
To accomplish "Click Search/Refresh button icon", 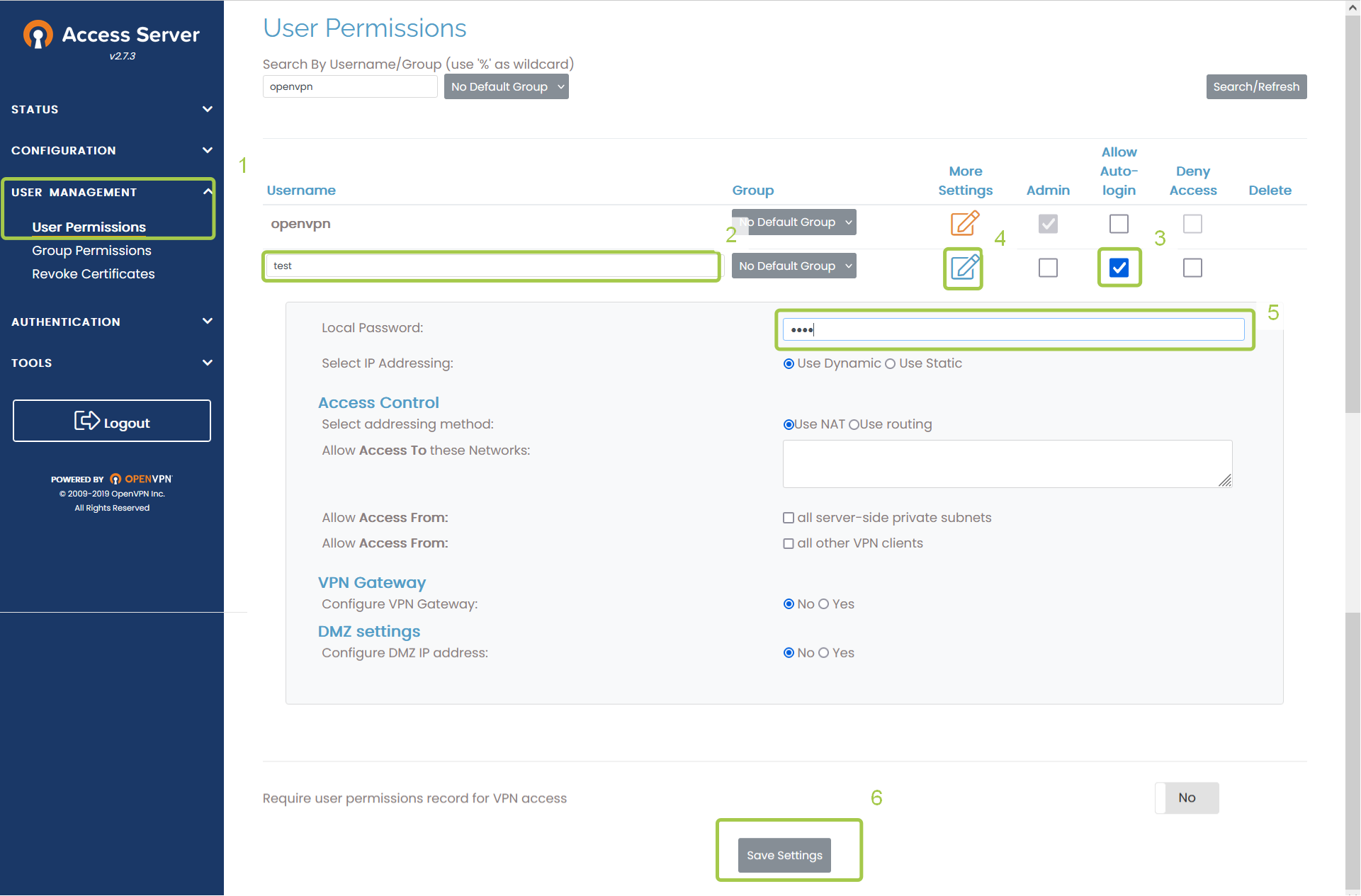I will (x=1257, y=86).
